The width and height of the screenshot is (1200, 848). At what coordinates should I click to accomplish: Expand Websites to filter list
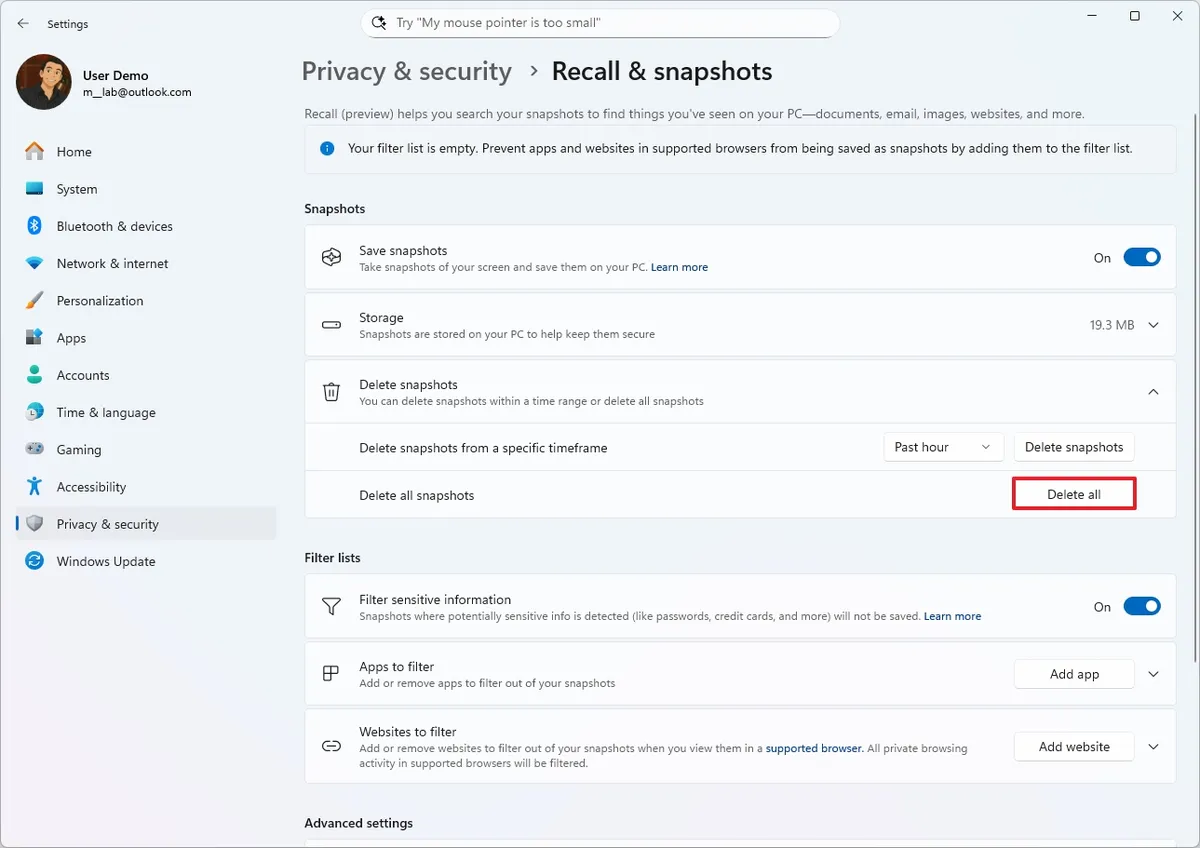(x=1153, y=746)
